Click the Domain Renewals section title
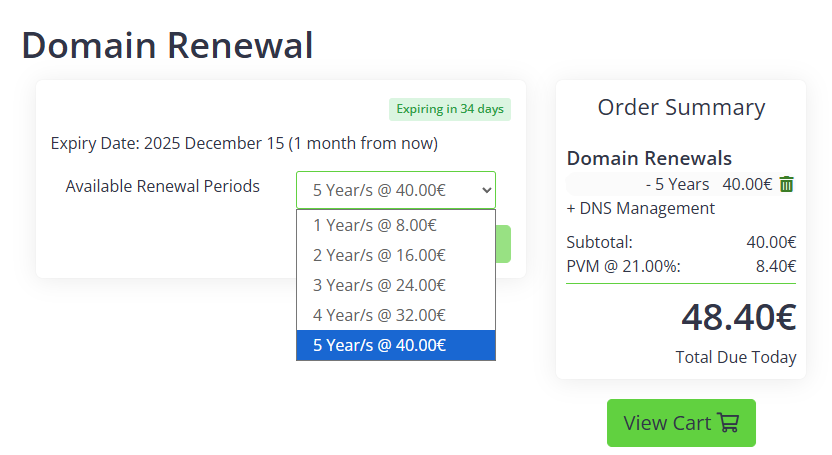The image size is (832, 455). click(x=649, y=158)
